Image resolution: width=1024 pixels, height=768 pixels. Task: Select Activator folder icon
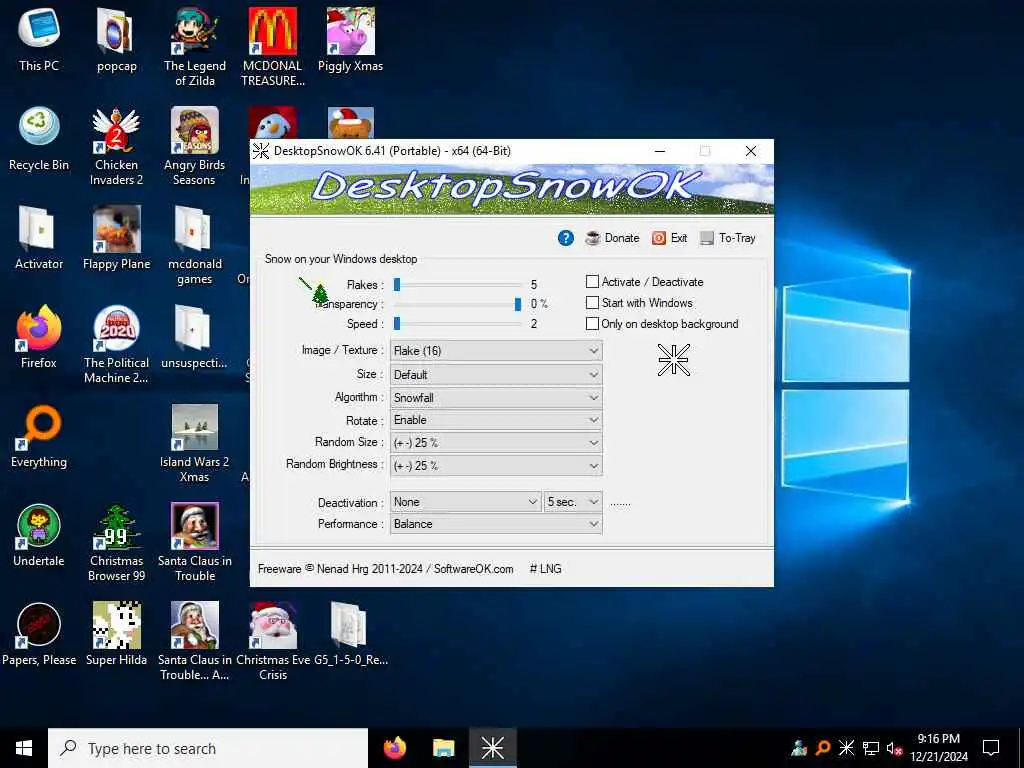[39, 238]
